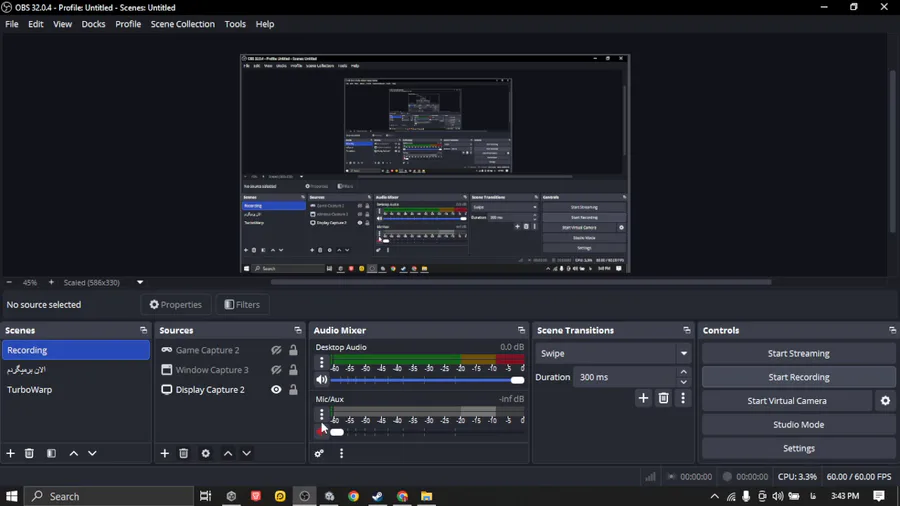This screenshot has height=506, width=900.
Task: Adjust the Mic/Aux volume slider
Action: click(x=428, y=431)
